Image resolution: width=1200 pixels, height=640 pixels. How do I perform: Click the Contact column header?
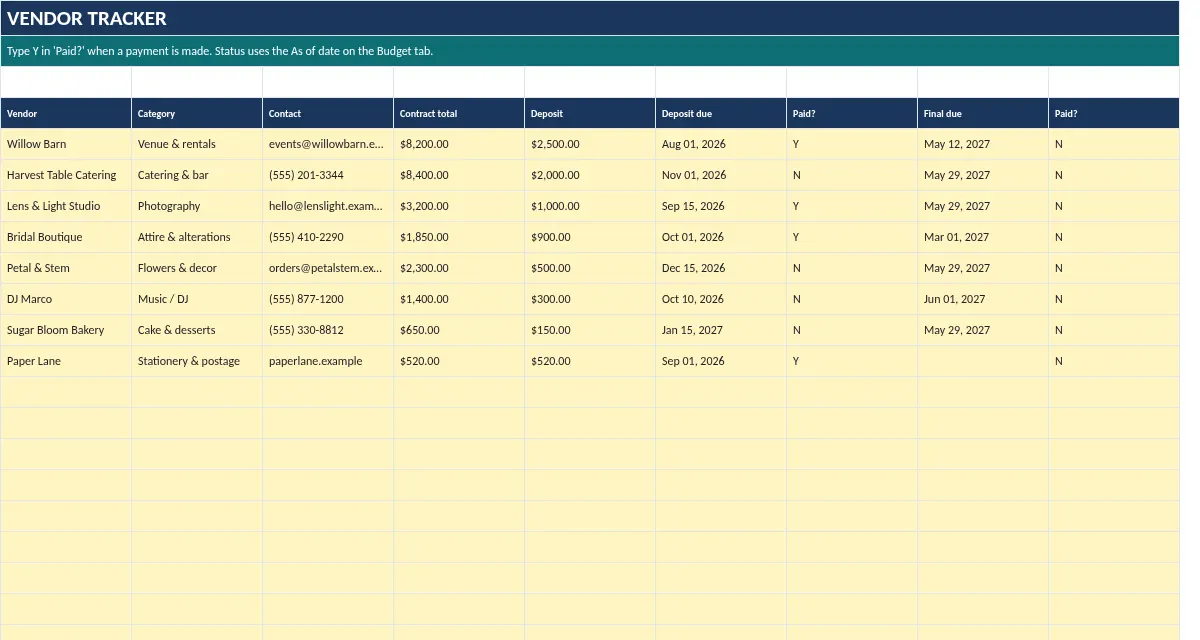[x=328, y=113]
